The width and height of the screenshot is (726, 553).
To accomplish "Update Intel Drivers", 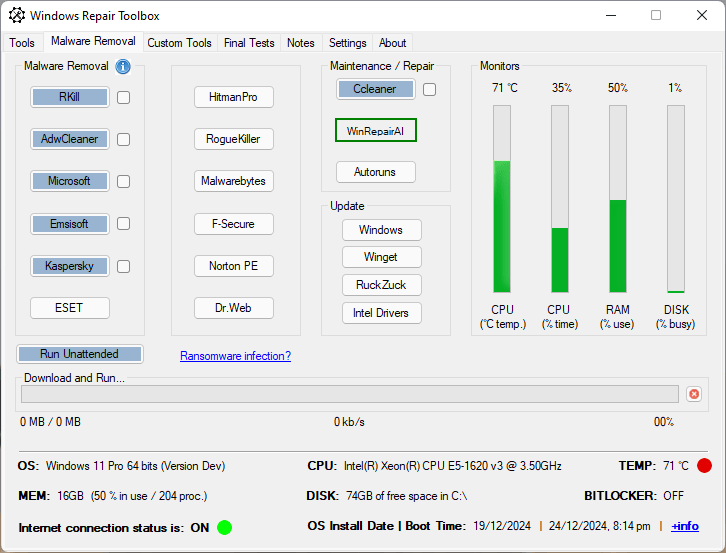I will click(x=382, y=313).
